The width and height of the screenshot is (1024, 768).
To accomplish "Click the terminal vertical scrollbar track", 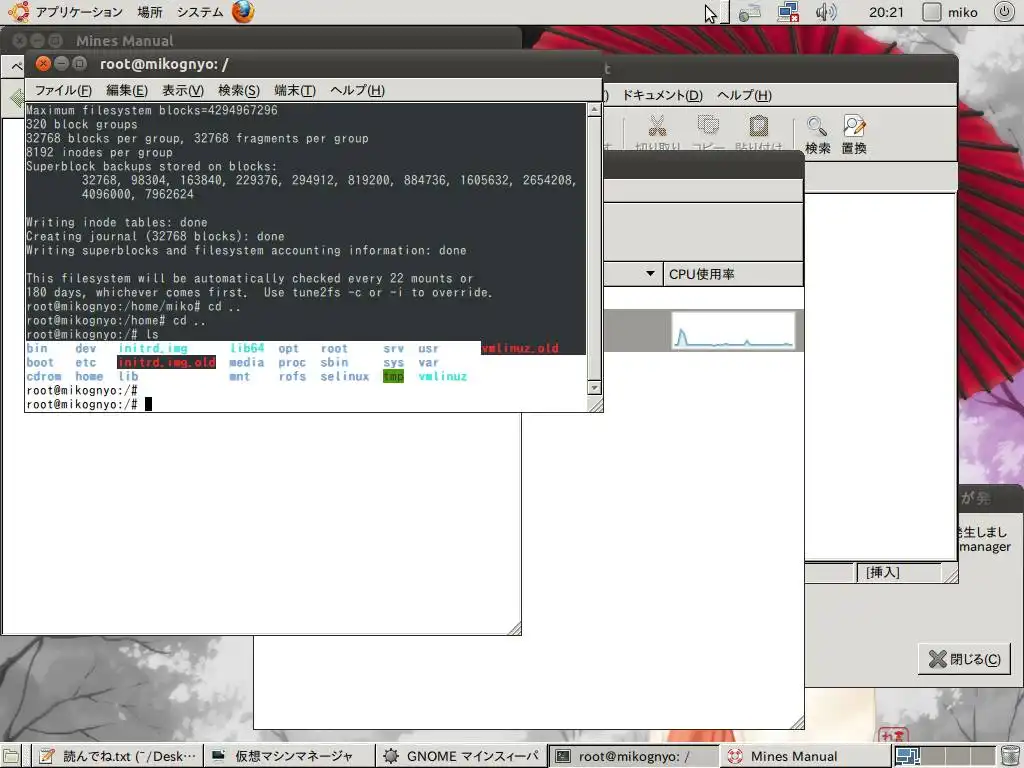I will 594,248.
